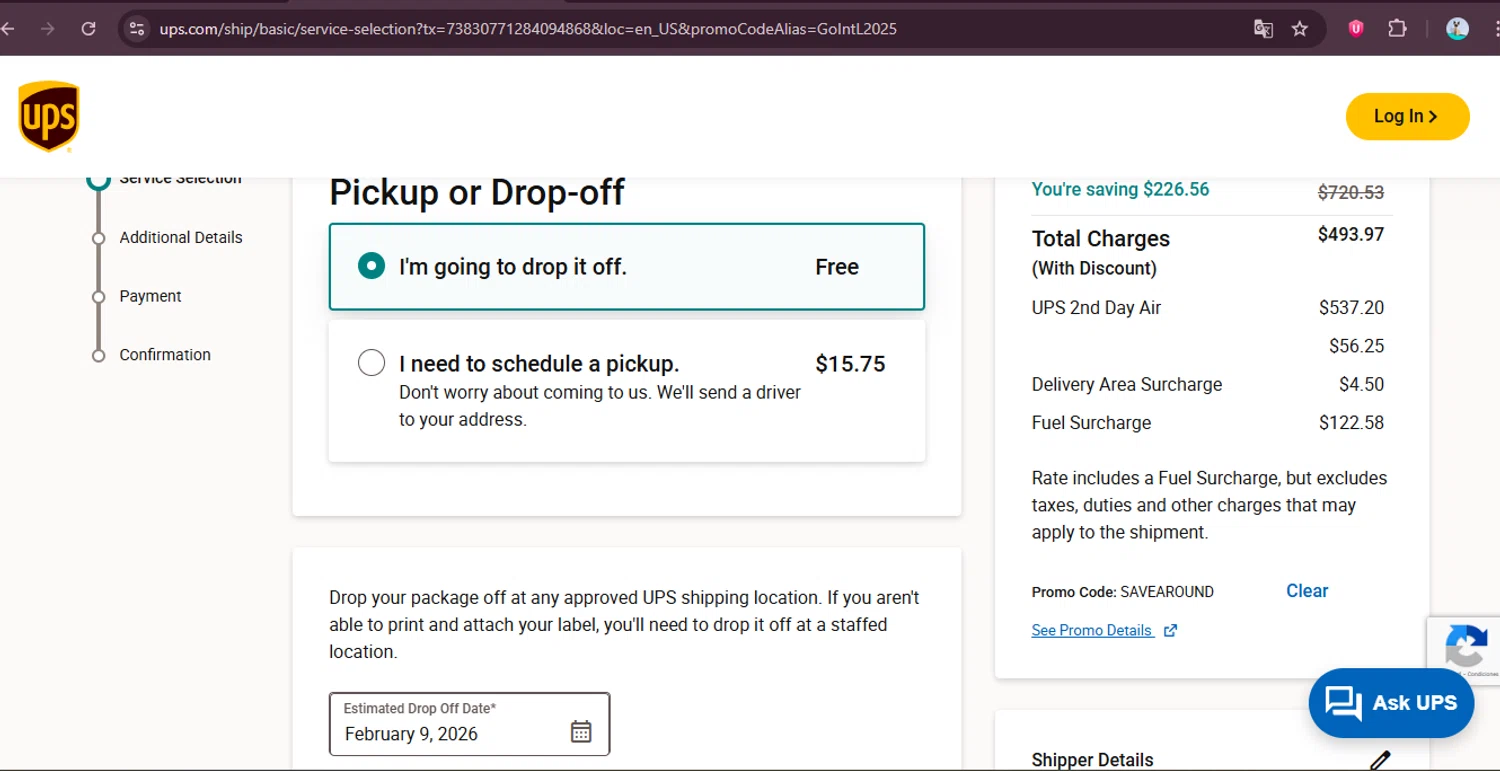
Task: Choose "I need to schedule a pickup"
Action: (x=372, y=363)
